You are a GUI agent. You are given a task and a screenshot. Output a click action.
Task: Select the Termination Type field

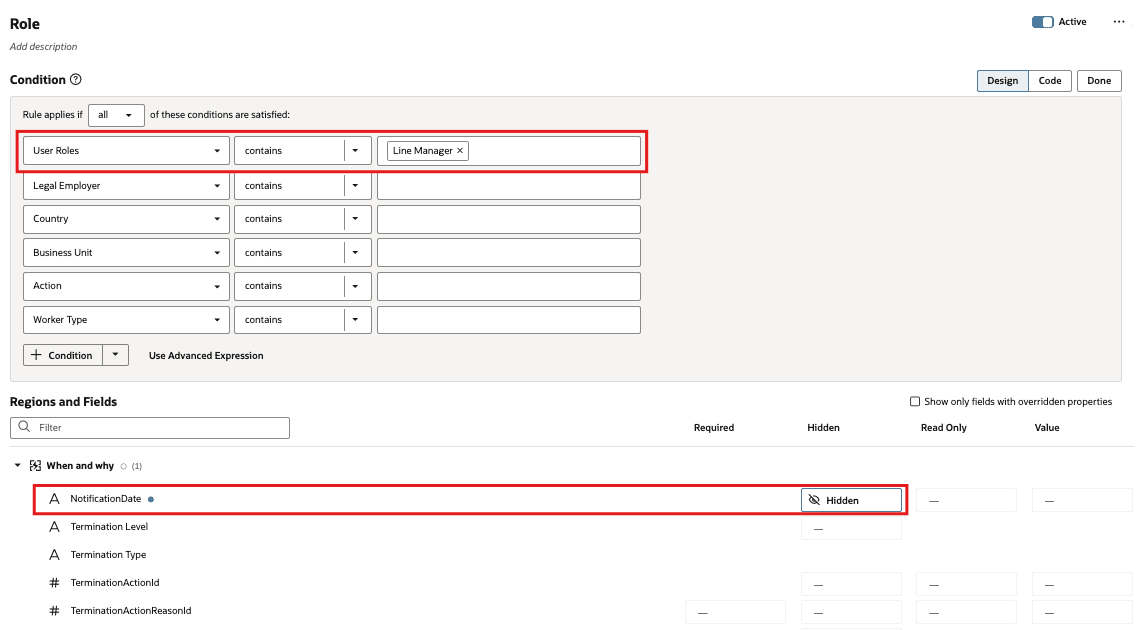108,555
